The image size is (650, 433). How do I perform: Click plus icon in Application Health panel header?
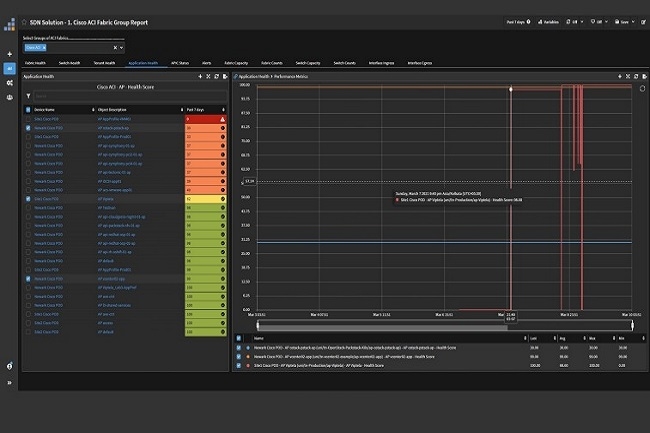[200, 77]
